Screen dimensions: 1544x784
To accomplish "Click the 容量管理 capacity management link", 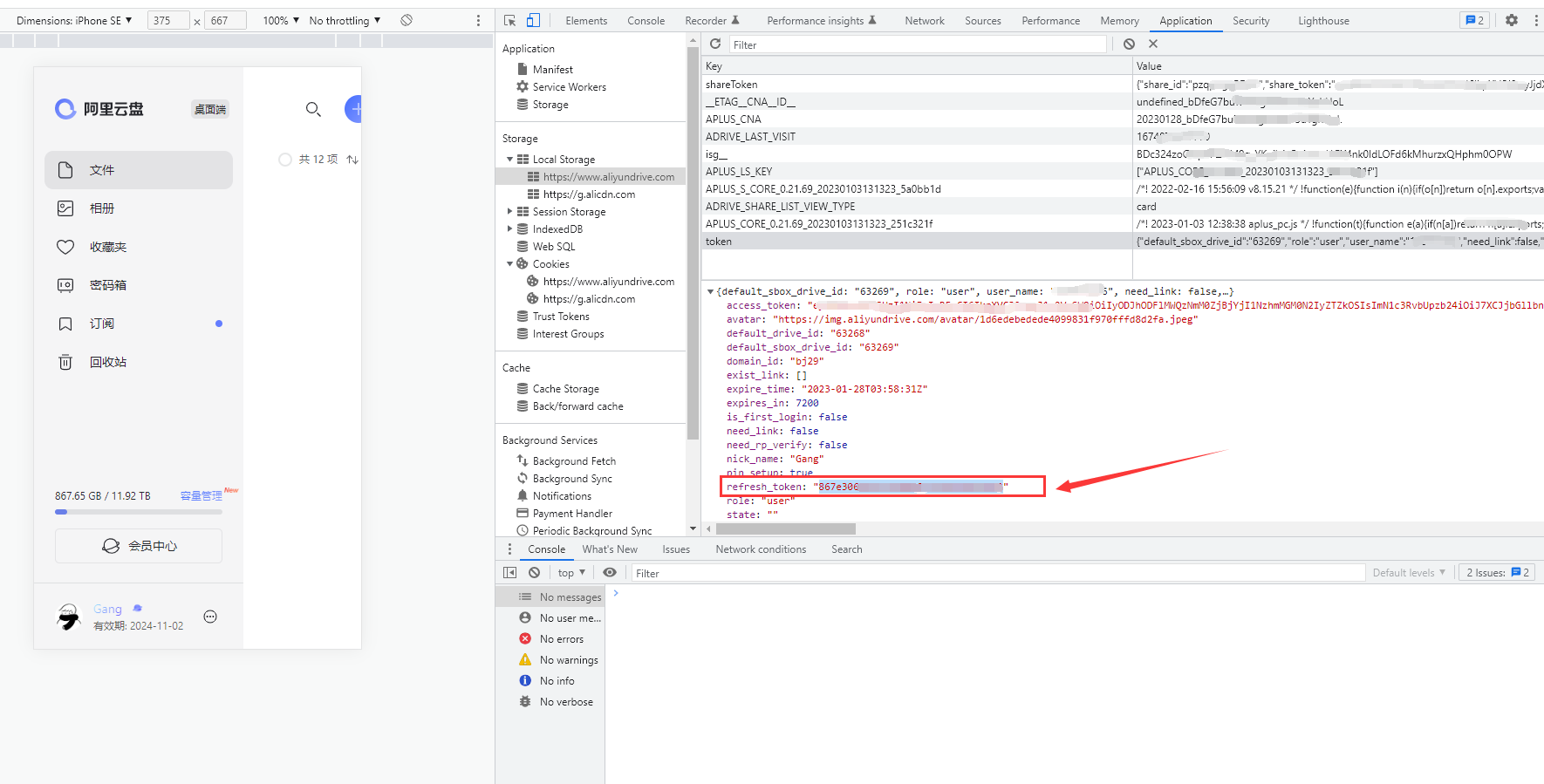I will tap(202, 495).
